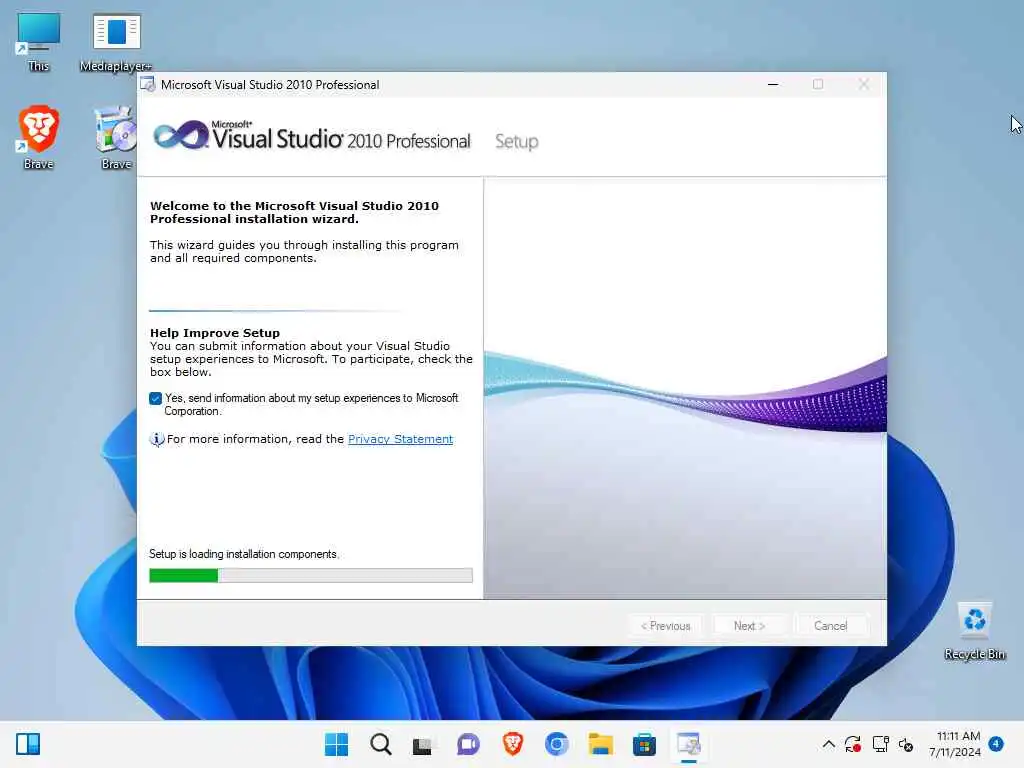
Task: Click the Previous button
Action: [665, 626]
